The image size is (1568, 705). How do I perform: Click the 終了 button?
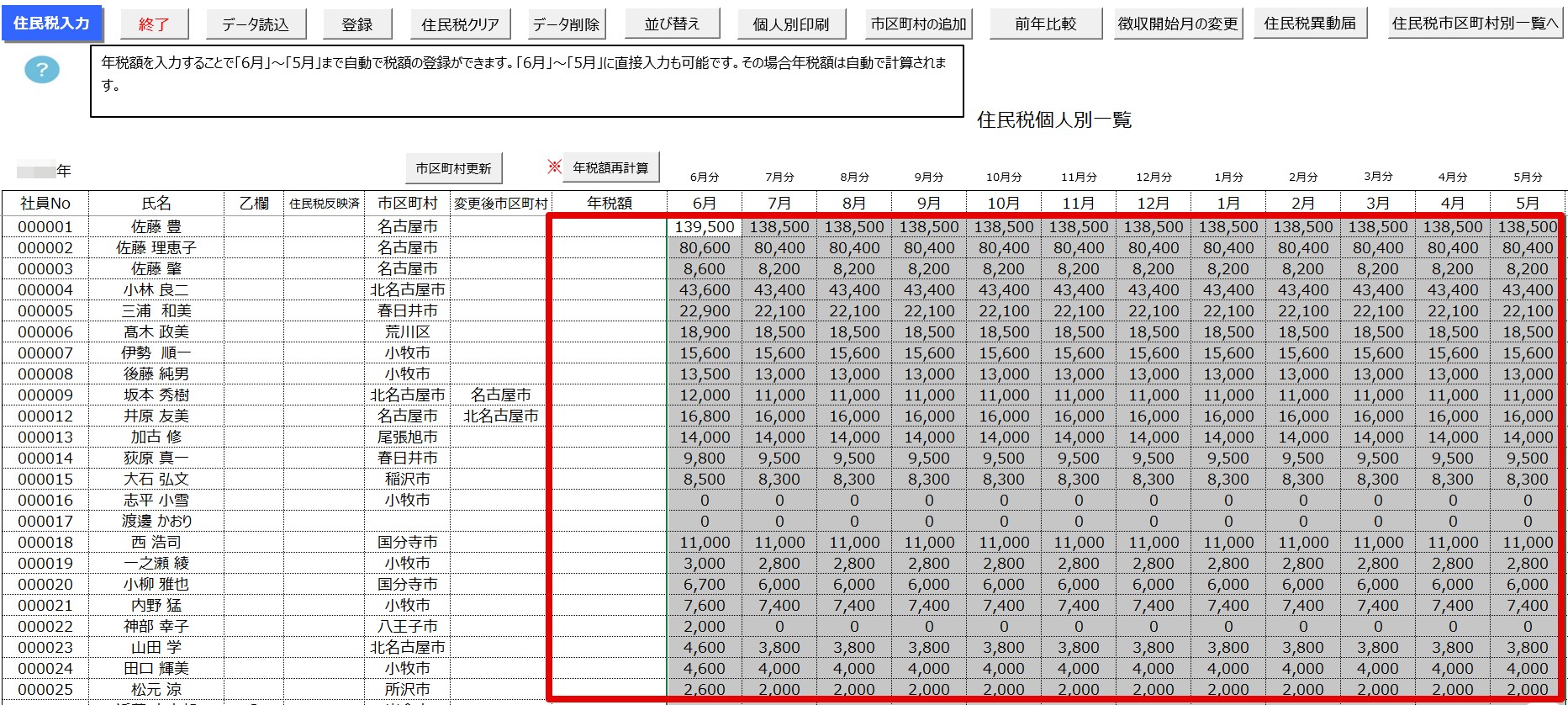click(x=154, y=24)
